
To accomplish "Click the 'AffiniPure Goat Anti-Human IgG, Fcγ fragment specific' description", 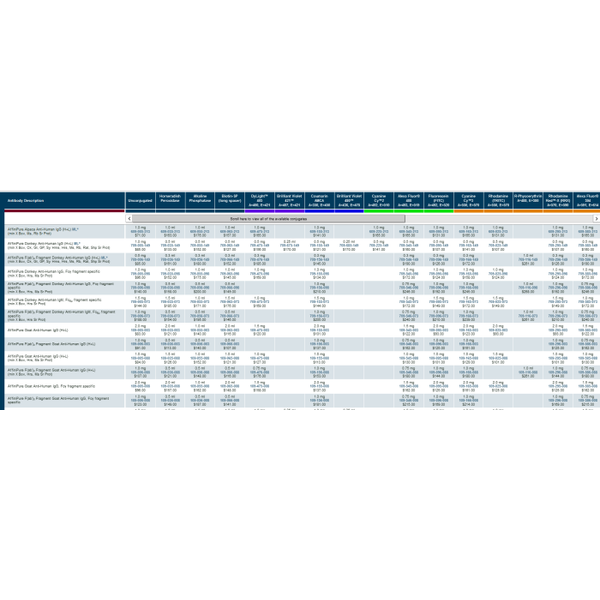I will click(51, 386).
